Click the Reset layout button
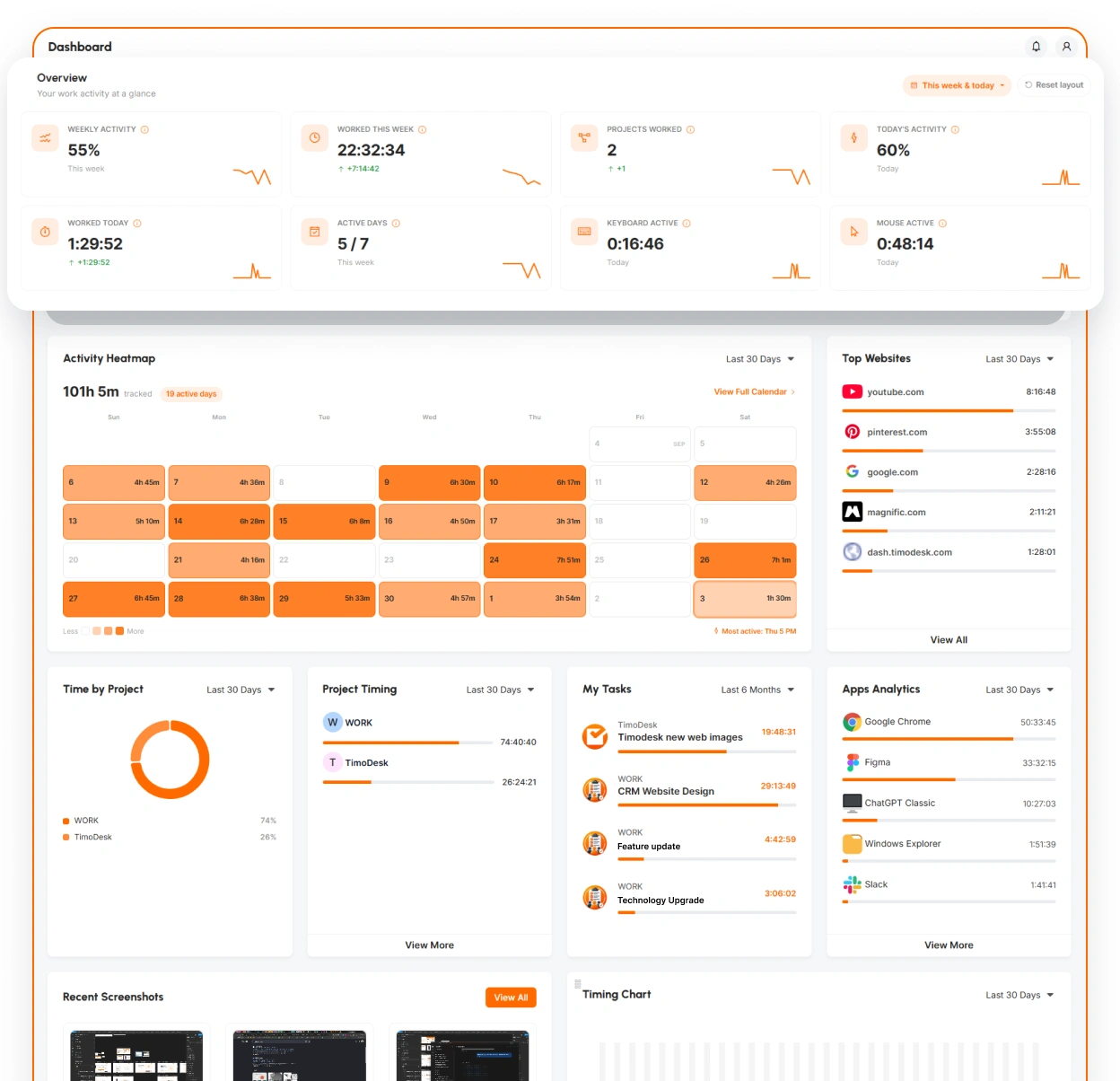 click(x=1054, y=85)
